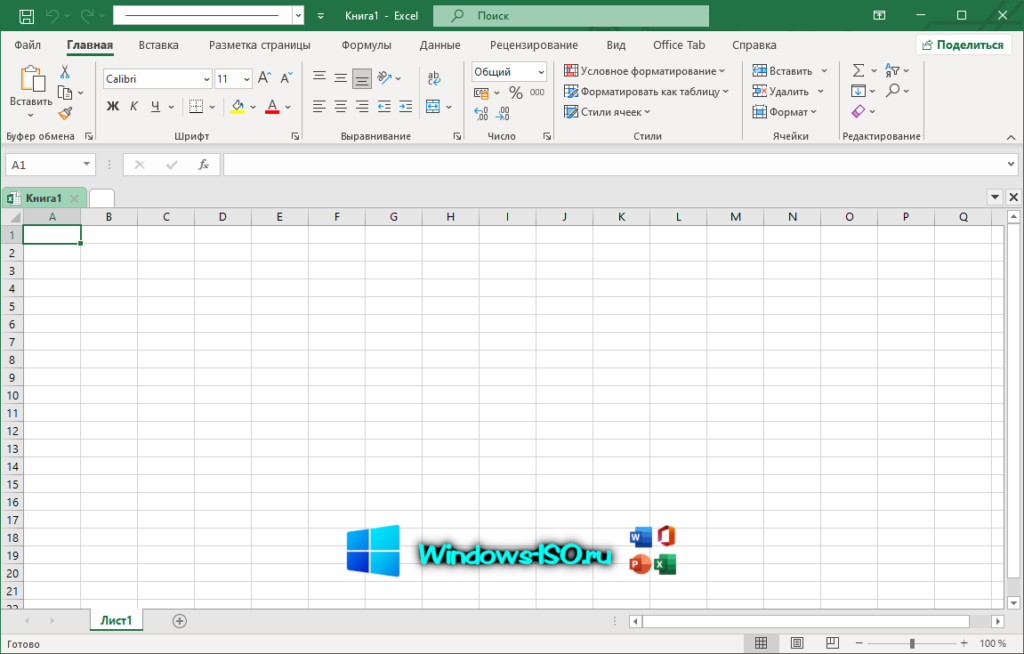Open the Файл menu
This screenshot has height=654, width=1024.
(27, 45)
